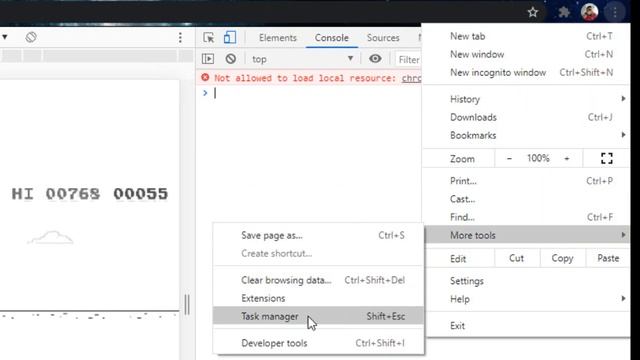Click the HI 00768 score text
The width and height of the screenshot is (640, 360).
[x=56, y=194]
